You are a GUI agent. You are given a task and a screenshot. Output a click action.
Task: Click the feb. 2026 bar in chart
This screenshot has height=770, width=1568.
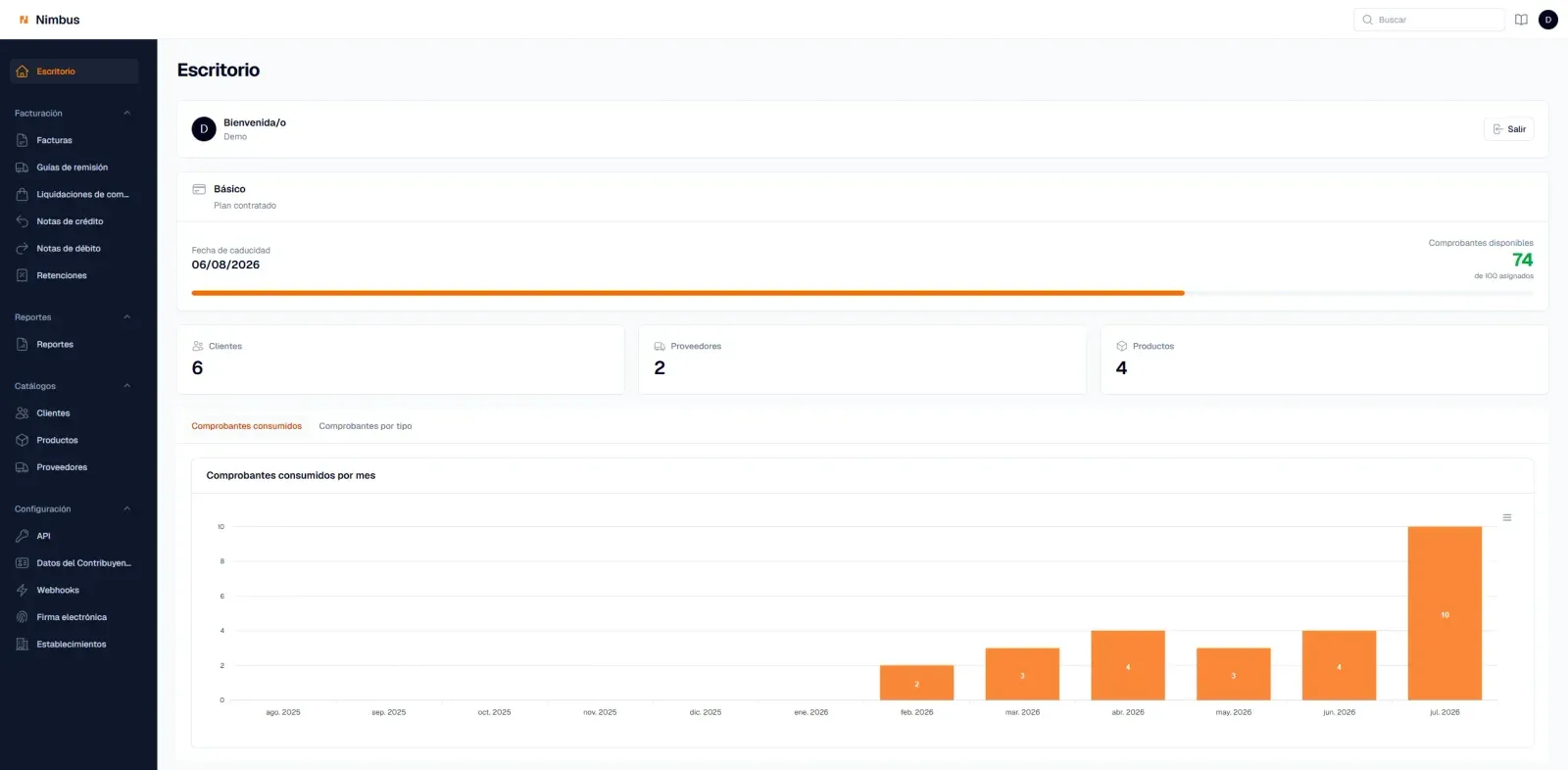tap(916, 683)
